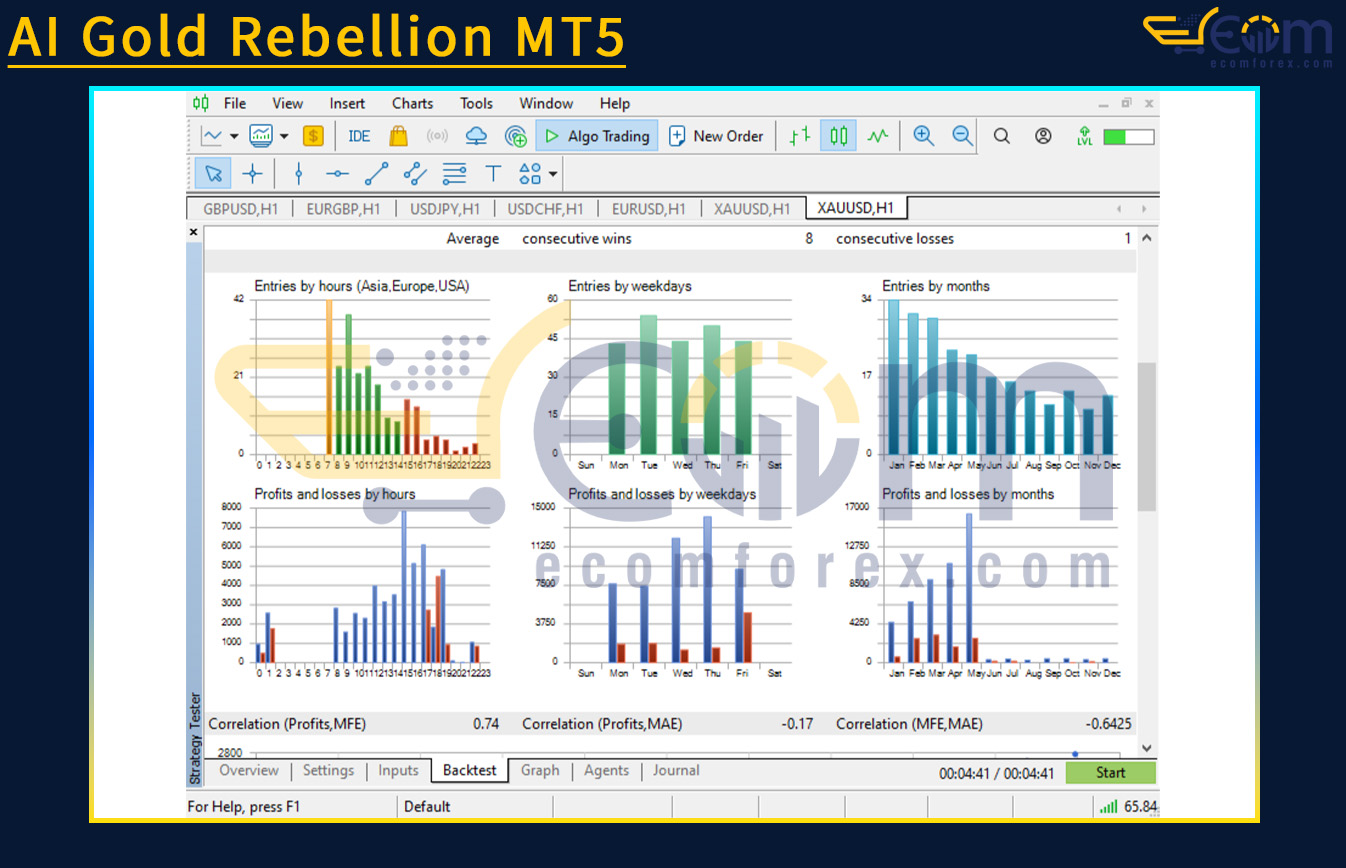Open the IDE MetaEditor button
Viewport: 1346px width, 868px height.
tap(359, 136)
